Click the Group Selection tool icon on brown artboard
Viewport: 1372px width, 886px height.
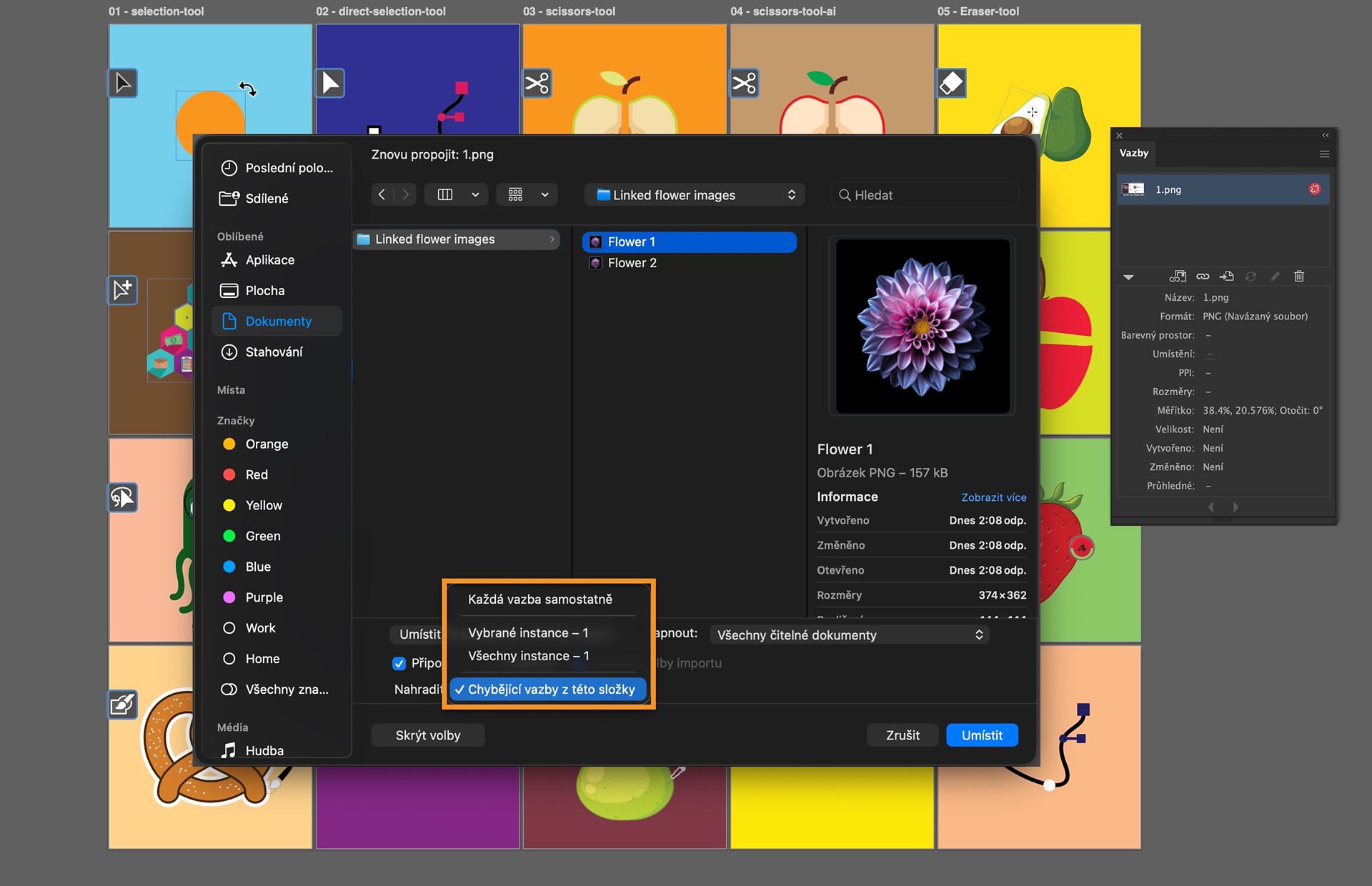[123, 290]
